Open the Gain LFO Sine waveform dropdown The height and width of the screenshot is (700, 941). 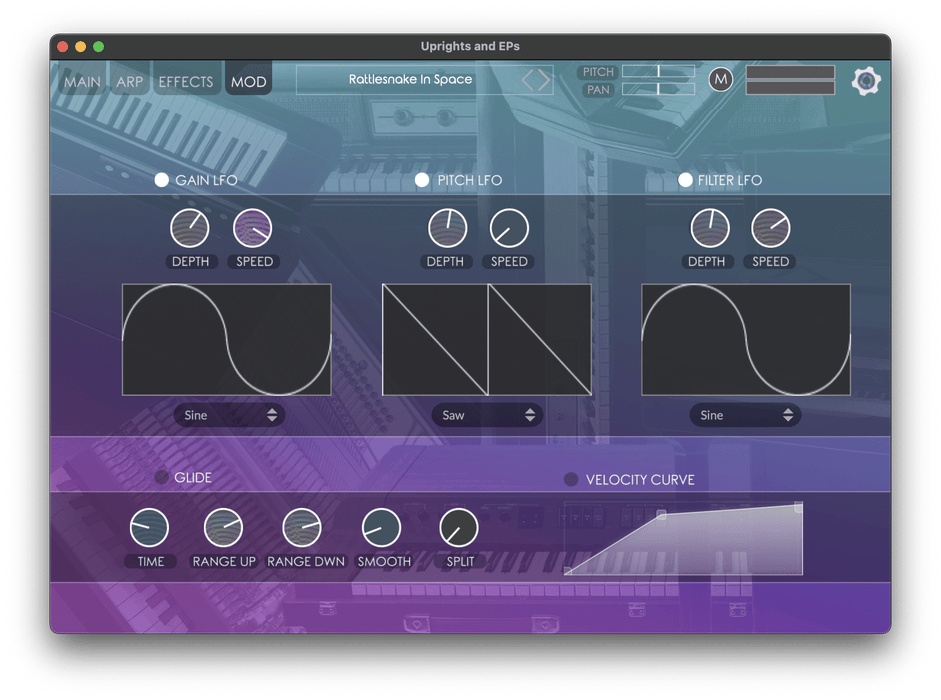pos(229,415)
